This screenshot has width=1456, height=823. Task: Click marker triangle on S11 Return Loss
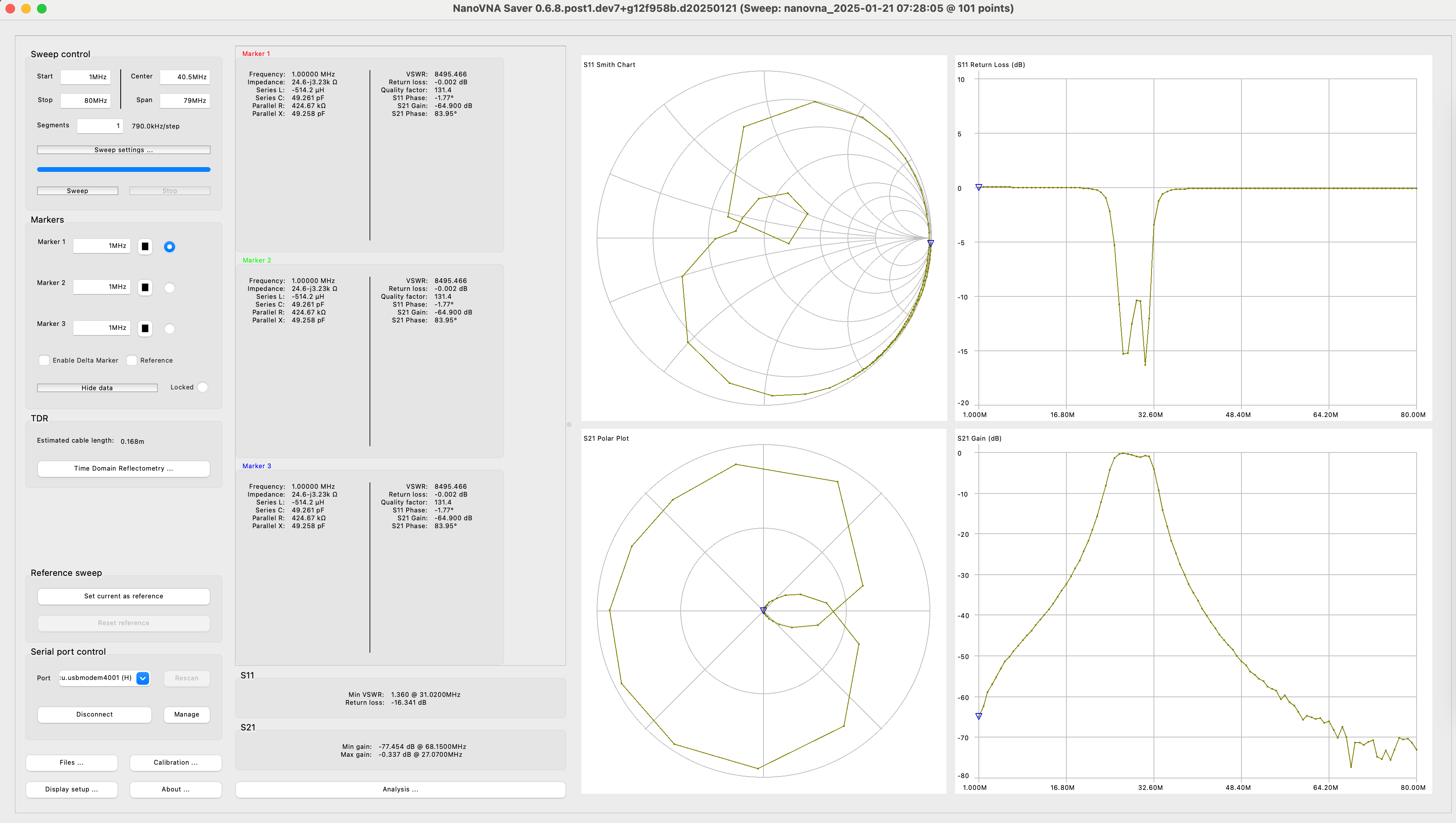click(x=978, y=187)
